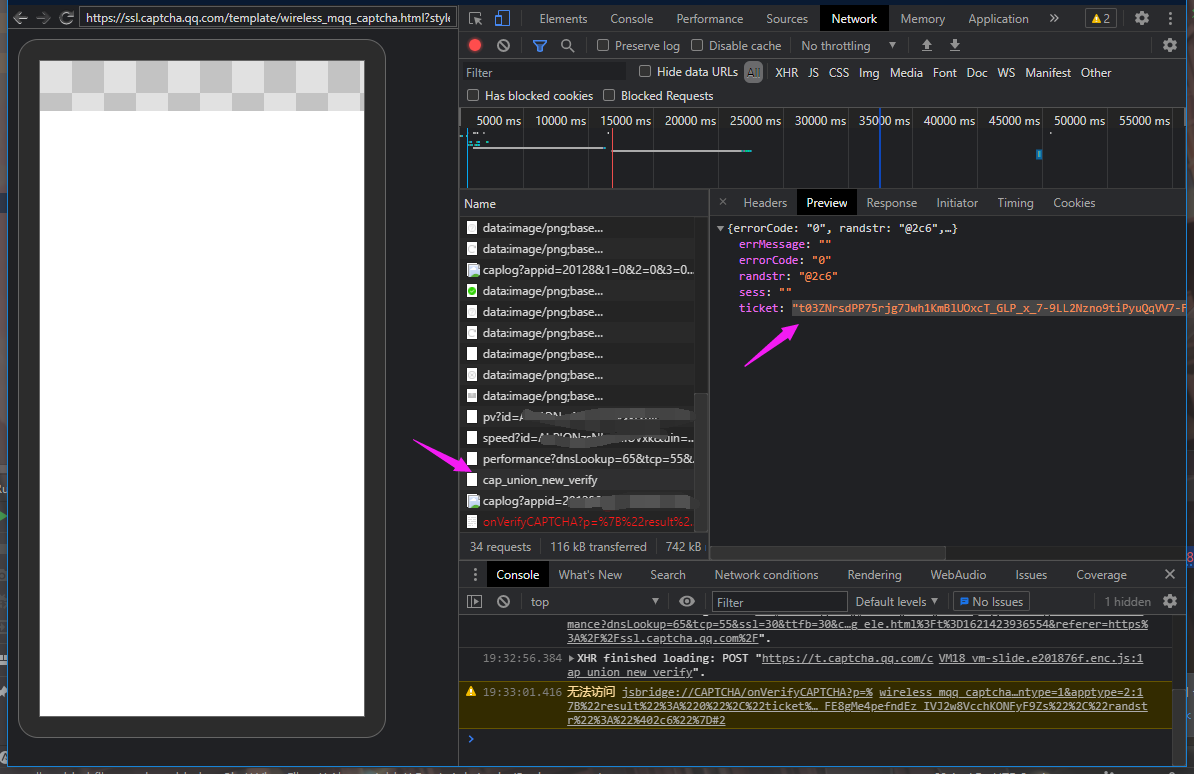The image size is (1194, 774).
Task: Stop recording network log
Action: pos(475,45)
